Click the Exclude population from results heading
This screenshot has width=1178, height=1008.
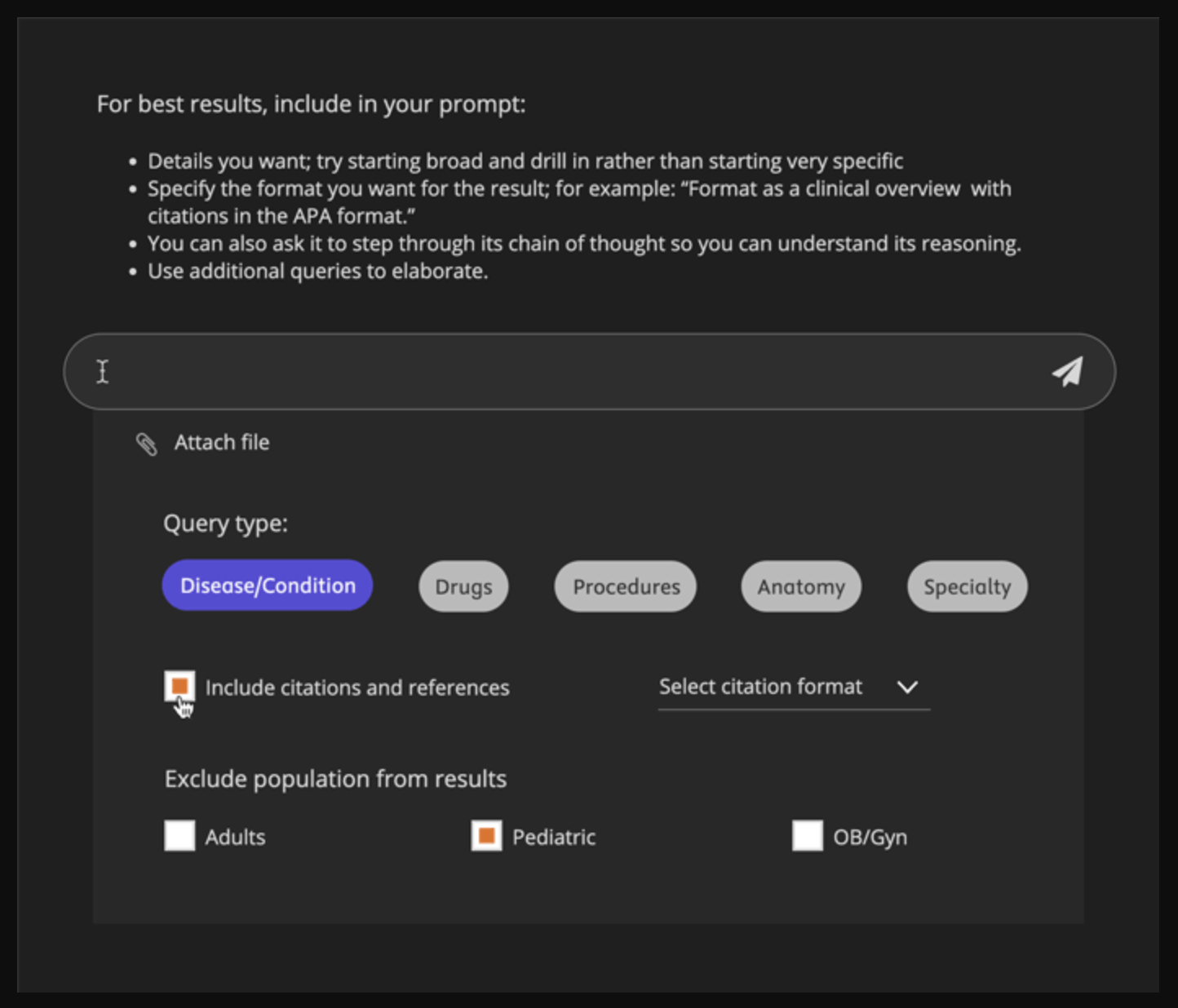[x=335, y=779]
